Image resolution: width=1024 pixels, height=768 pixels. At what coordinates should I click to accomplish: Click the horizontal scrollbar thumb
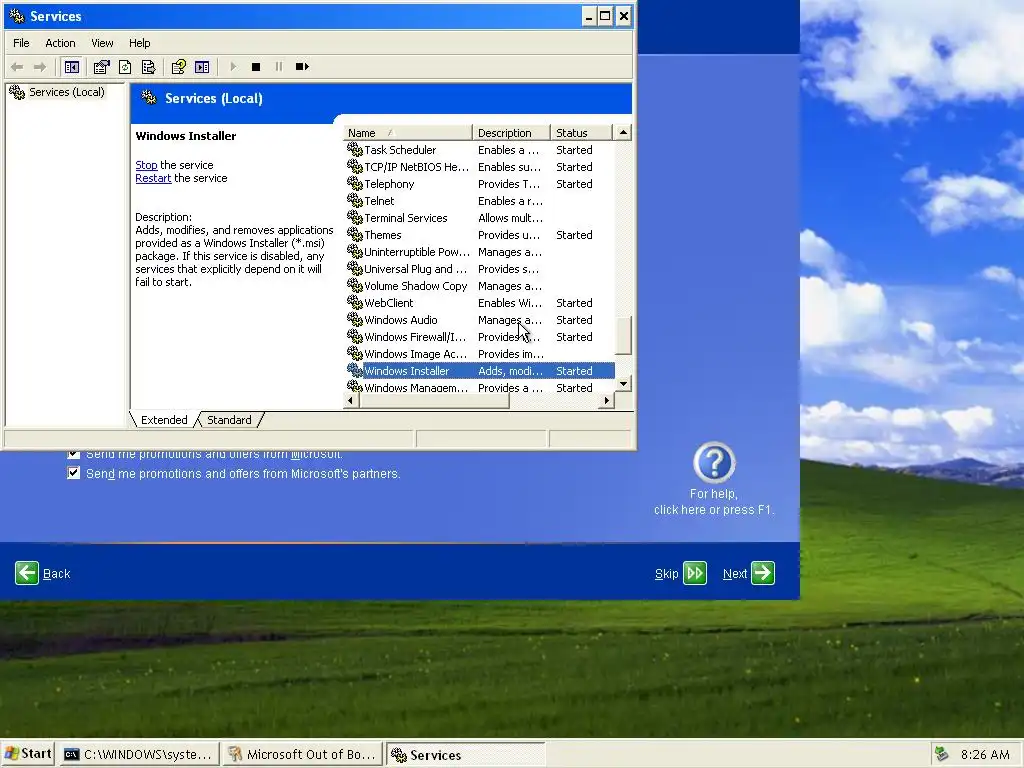click(x=434, y=400)
